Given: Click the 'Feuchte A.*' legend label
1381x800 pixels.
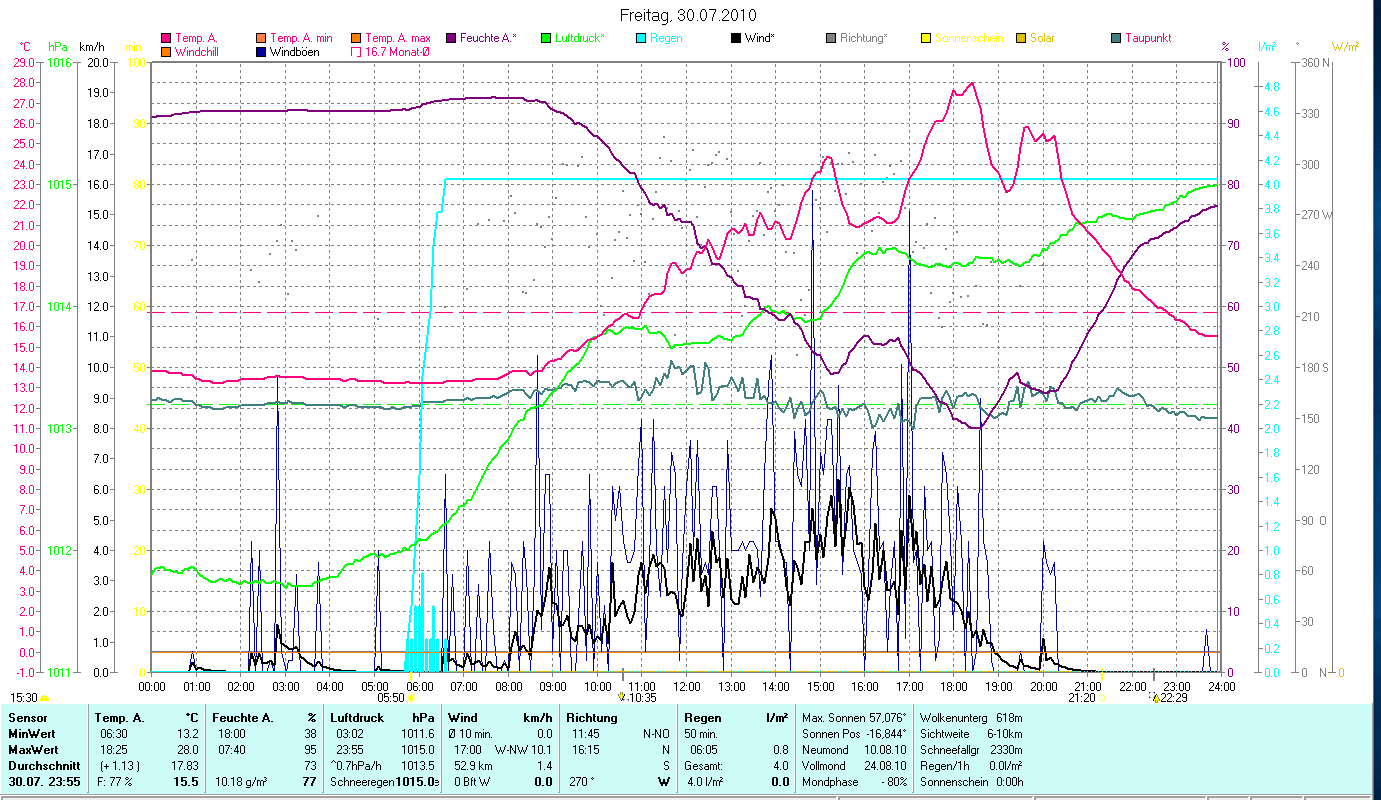Looking at the screenshot, I should [489, 38].
